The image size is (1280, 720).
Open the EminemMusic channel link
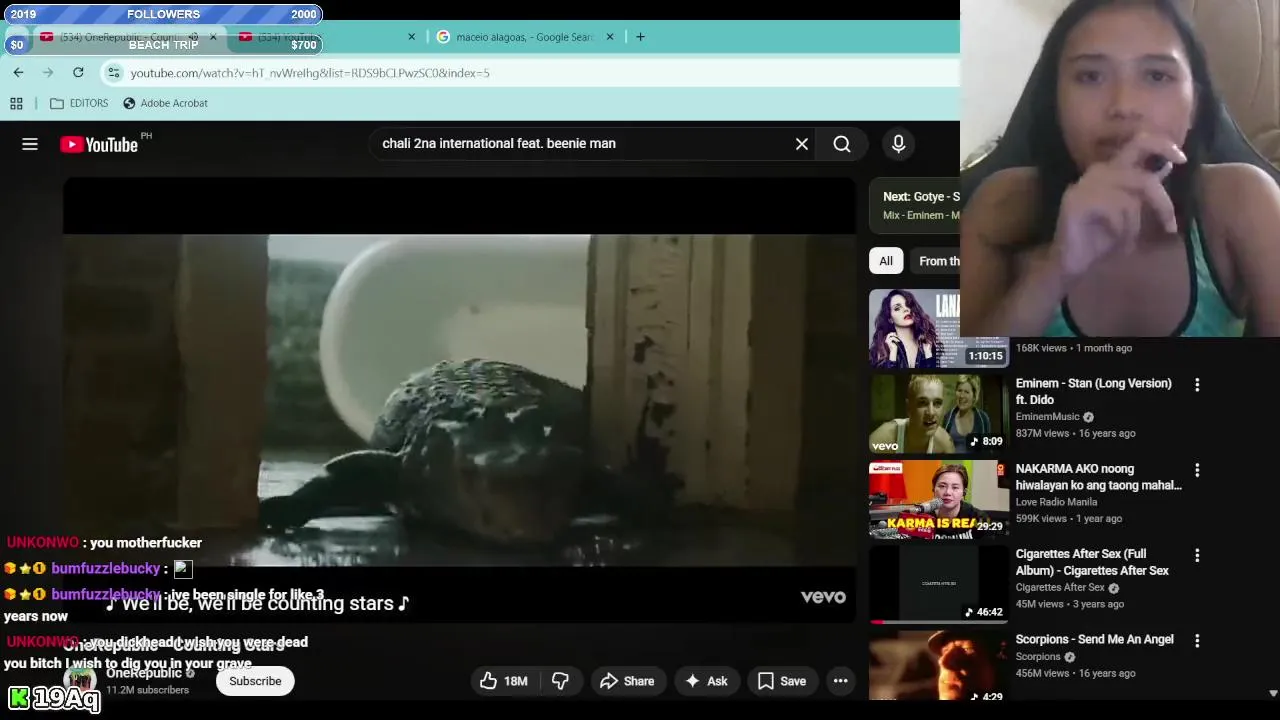[x=1047, y=417]
